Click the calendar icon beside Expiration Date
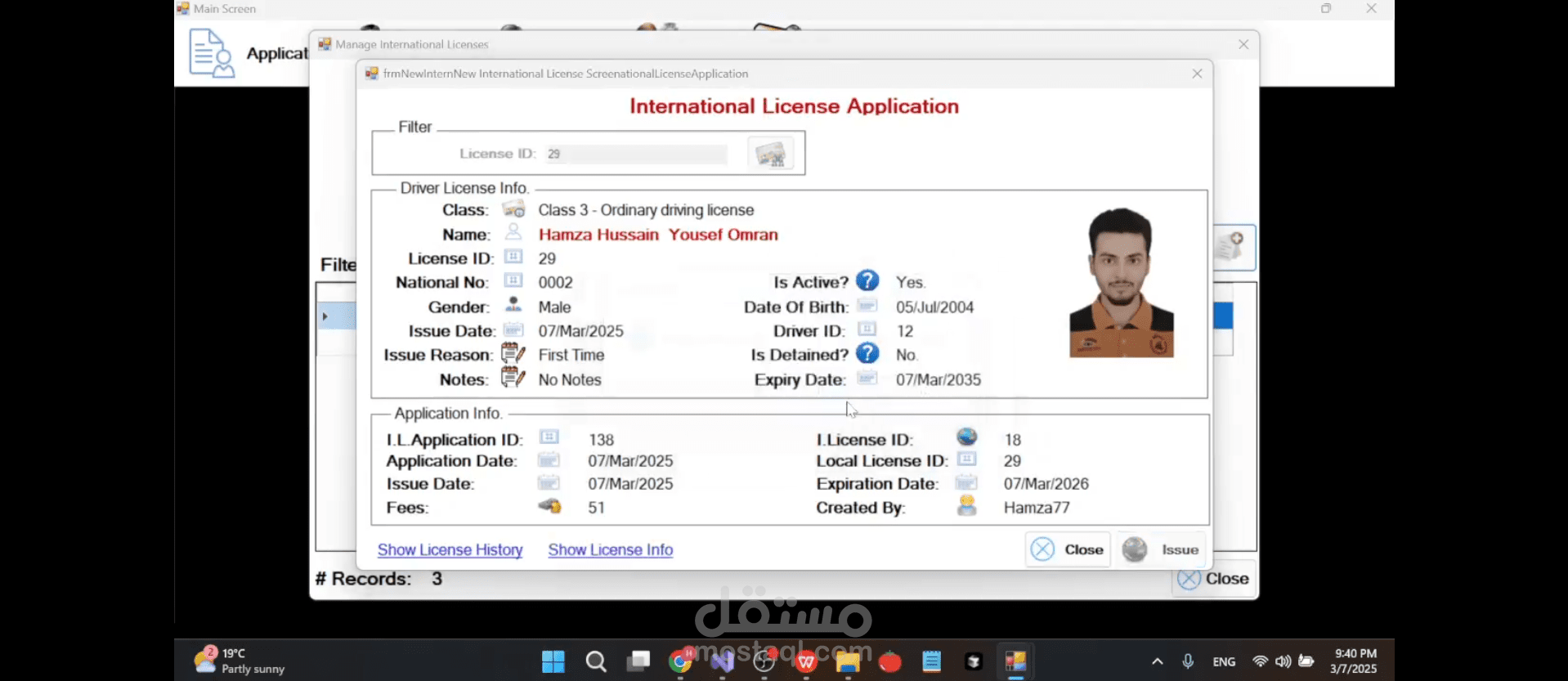1568x681 pixels. (967, 482)
